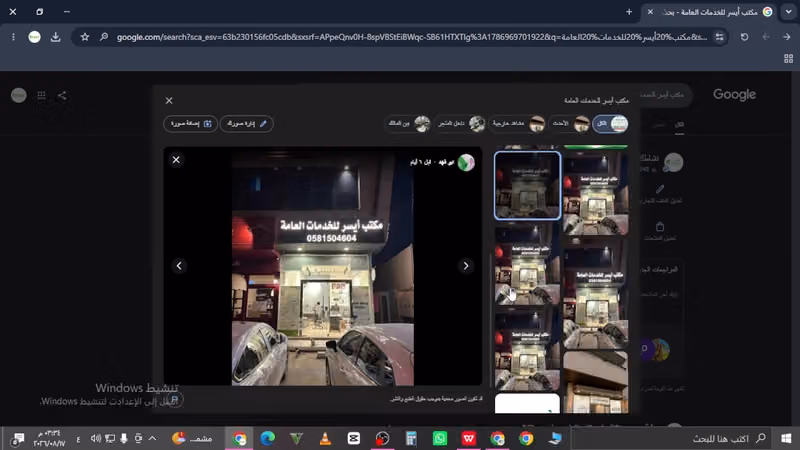Screen dimensions: 800x450
Task: Open the Calculator from the taskbar
Action: (411, 438)
